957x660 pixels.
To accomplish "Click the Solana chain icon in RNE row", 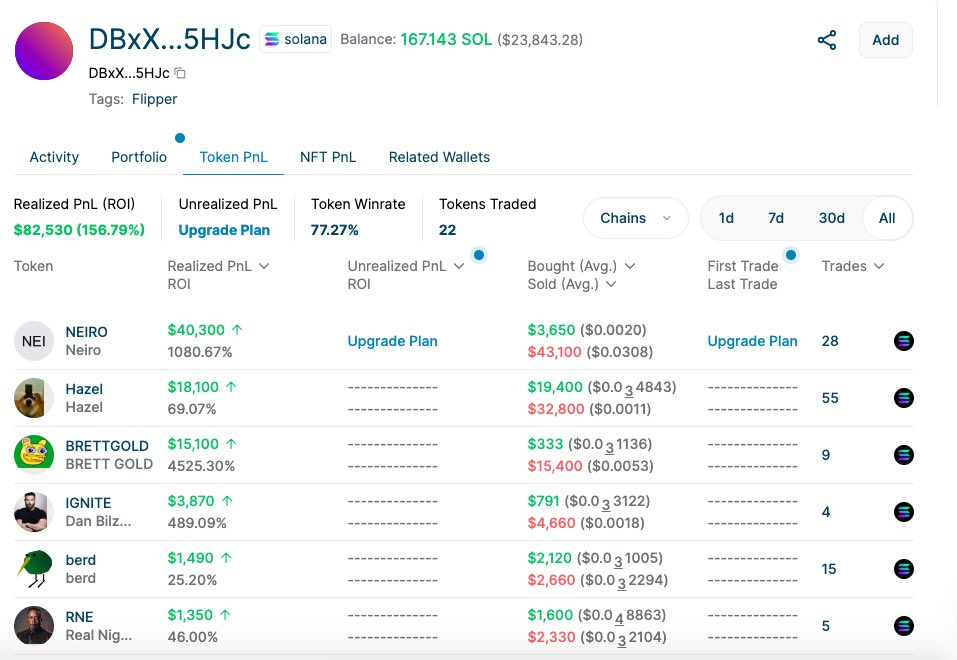I will [903, 626].
